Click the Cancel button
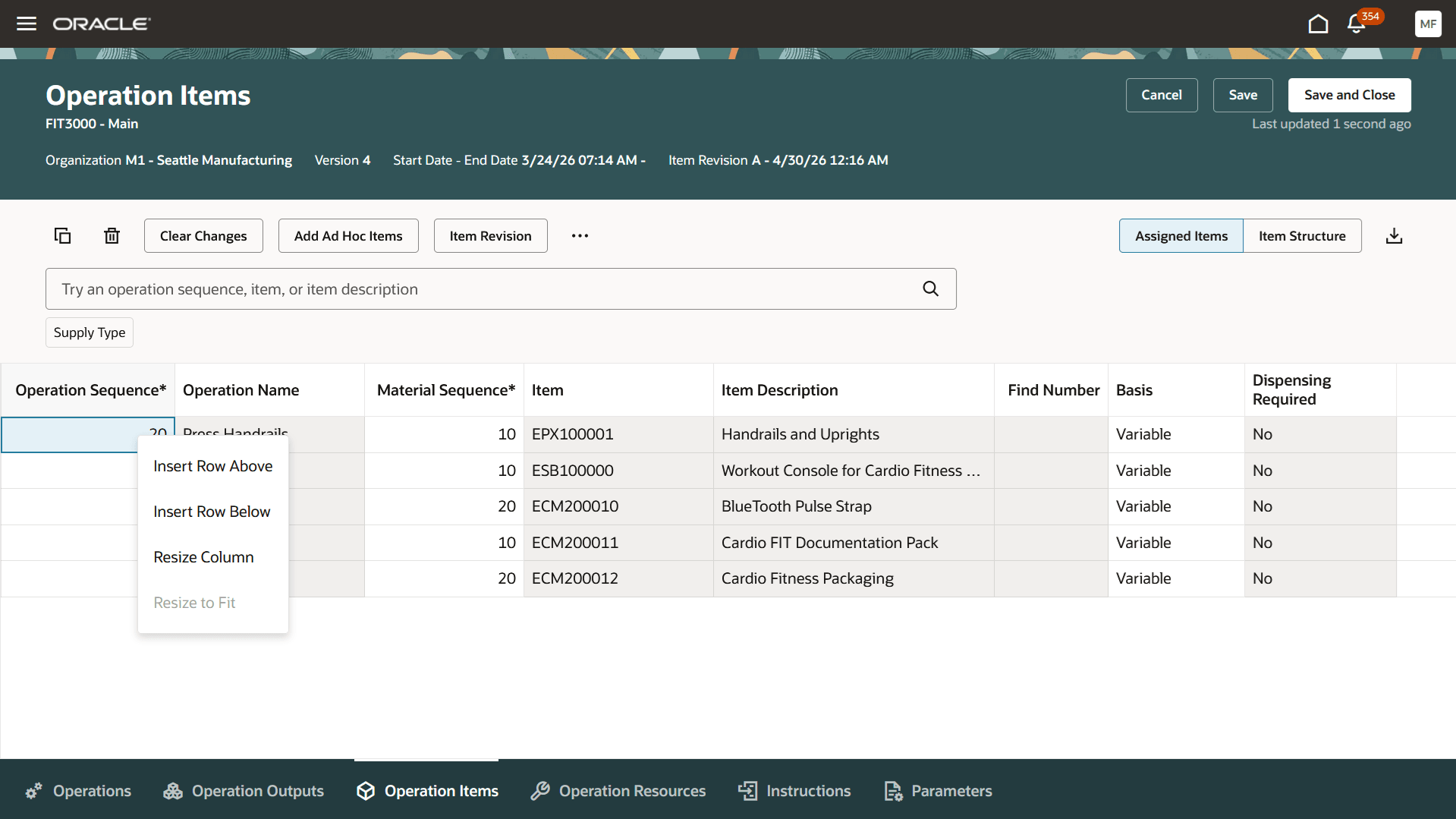 tap(1162, 95)
